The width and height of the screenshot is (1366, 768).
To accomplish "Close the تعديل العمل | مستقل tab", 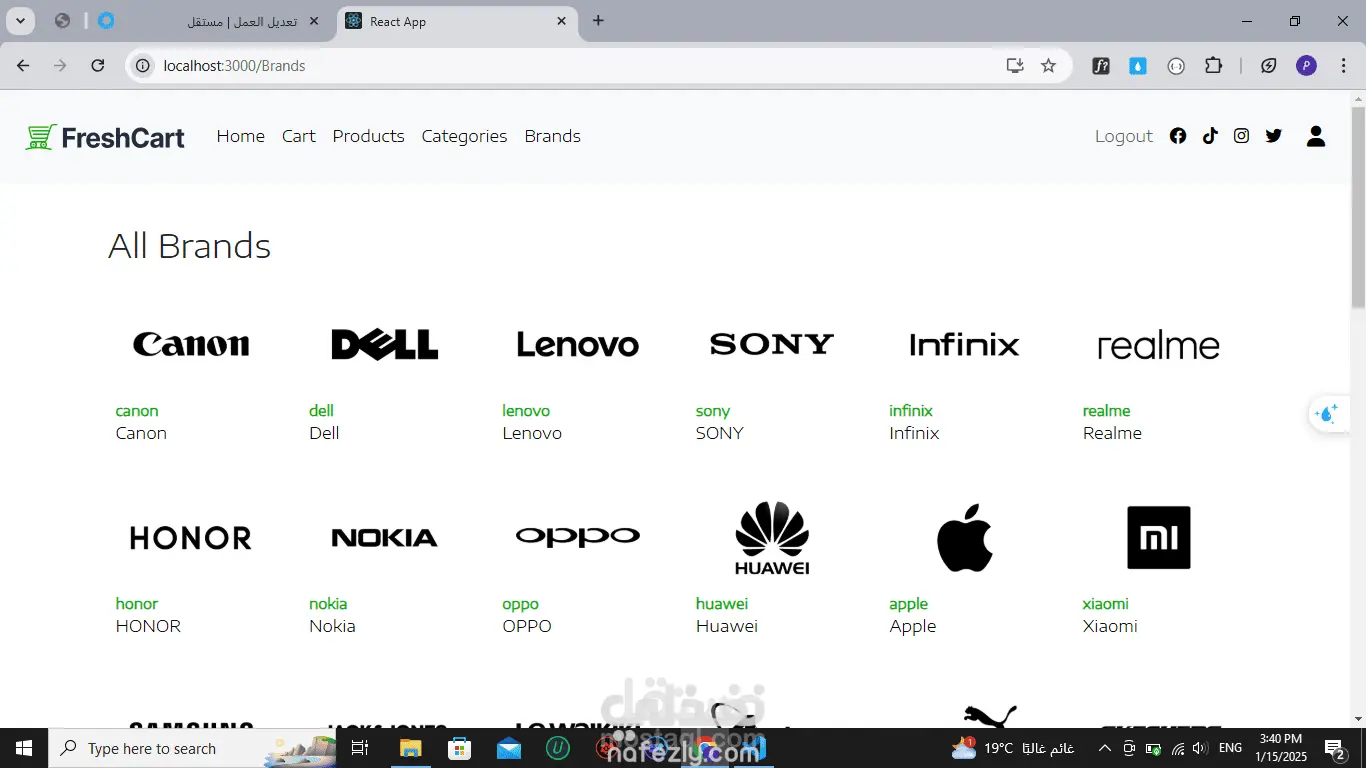I will click(x=315, y=21).
